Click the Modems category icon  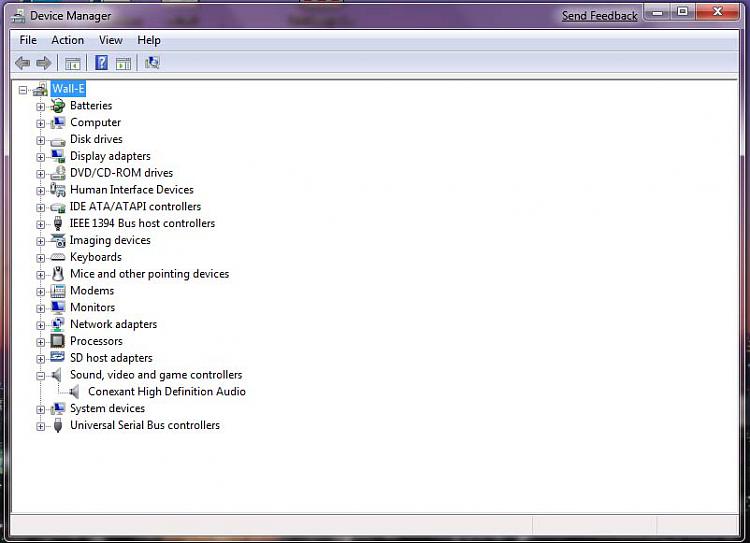[58, 290]
